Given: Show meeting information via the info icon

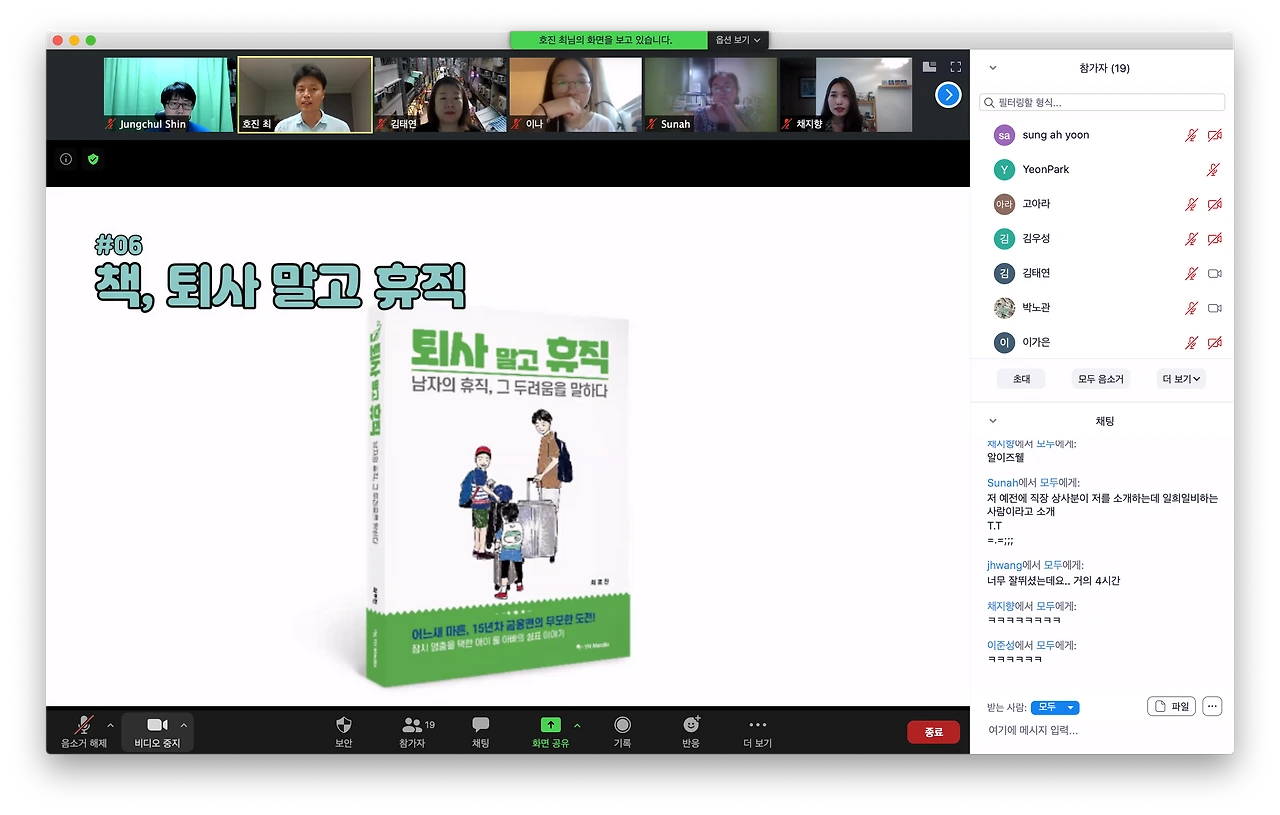Looking at the screenshot, I should pos(66,159).
